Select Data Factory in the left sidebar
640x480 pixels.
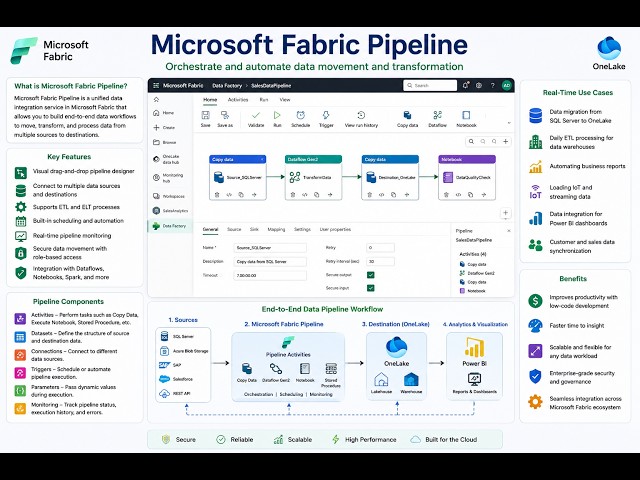click(169, 226)
